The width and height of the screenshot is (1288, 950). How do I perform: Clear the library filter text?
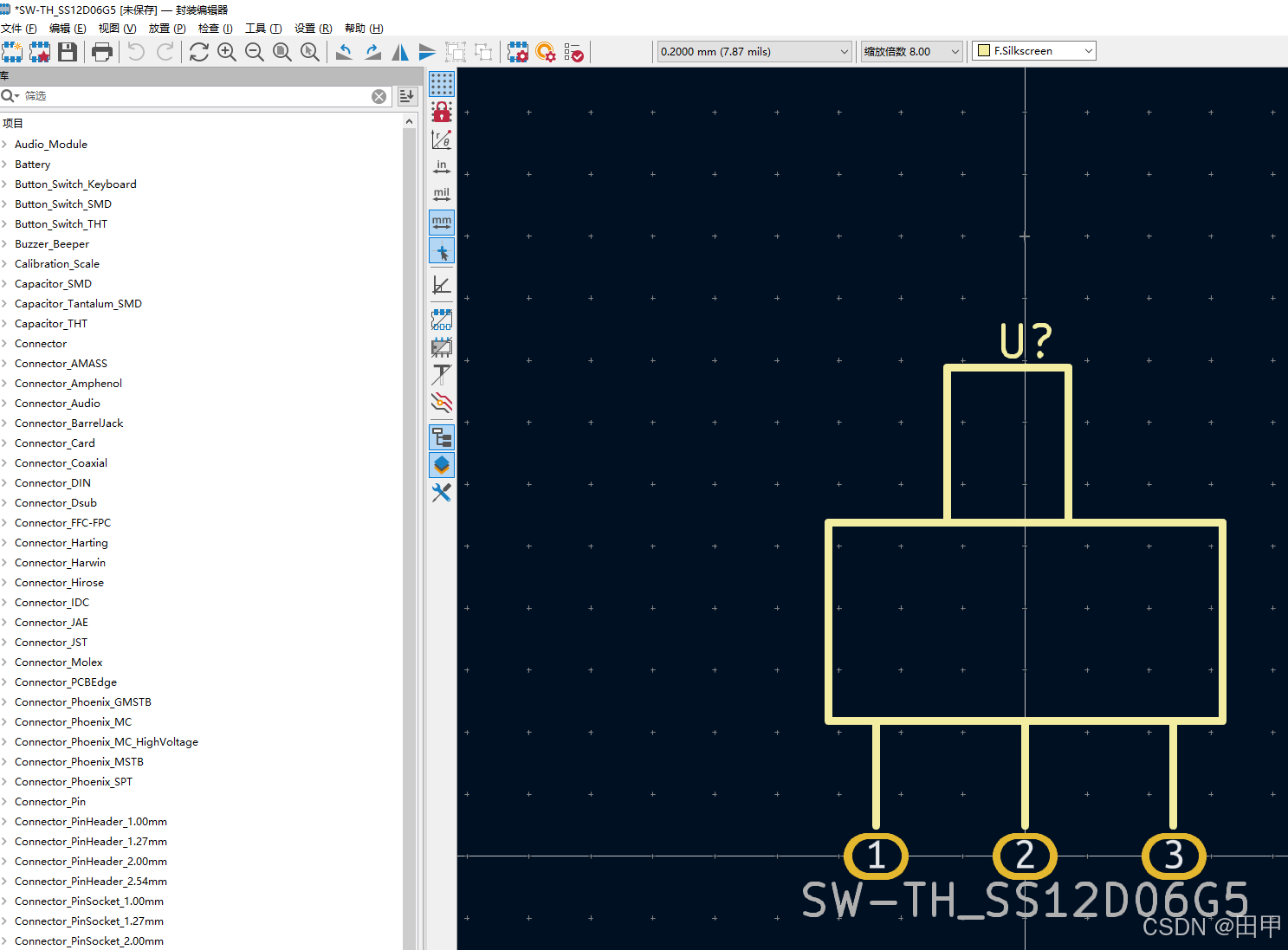[379, 96]
